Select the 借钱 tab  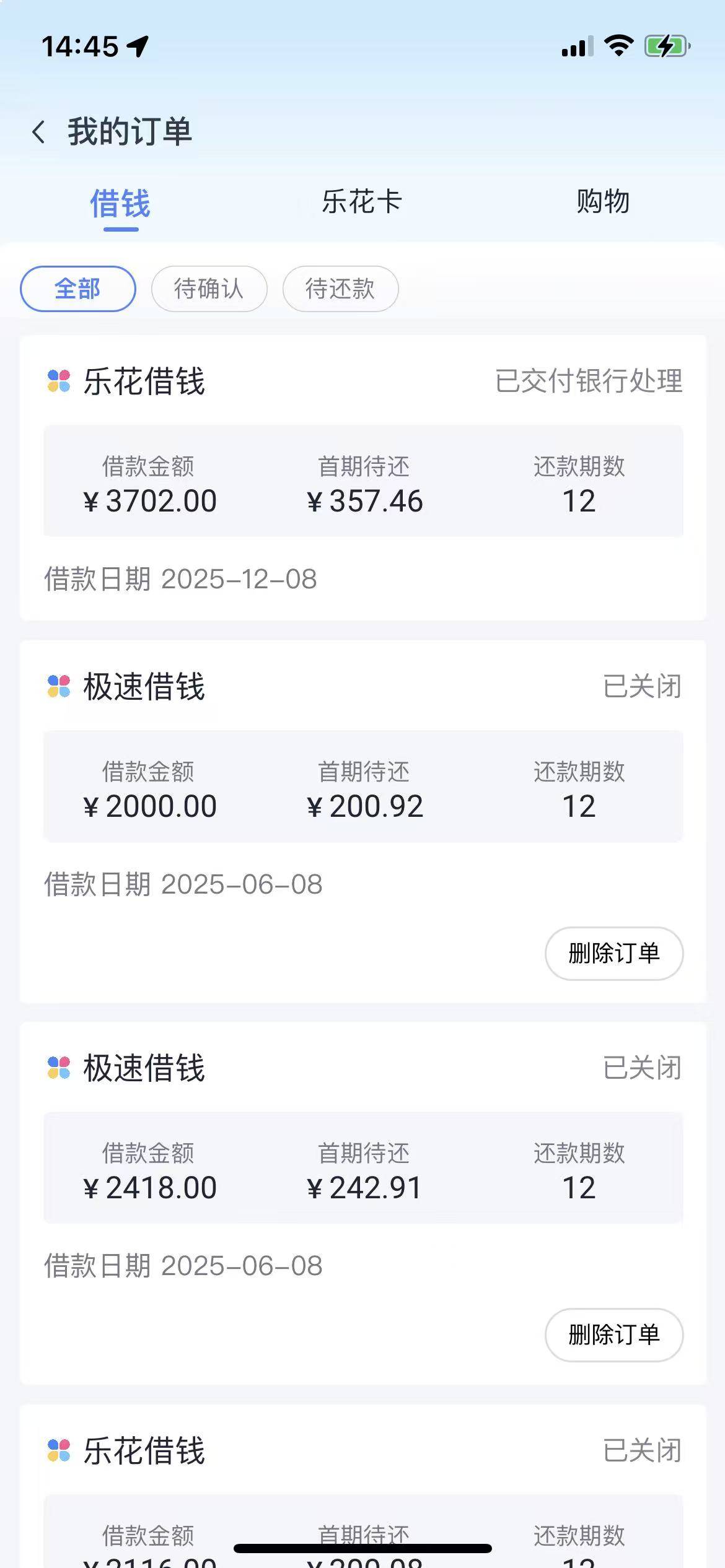pyautogui.click(x=120, y=204)
